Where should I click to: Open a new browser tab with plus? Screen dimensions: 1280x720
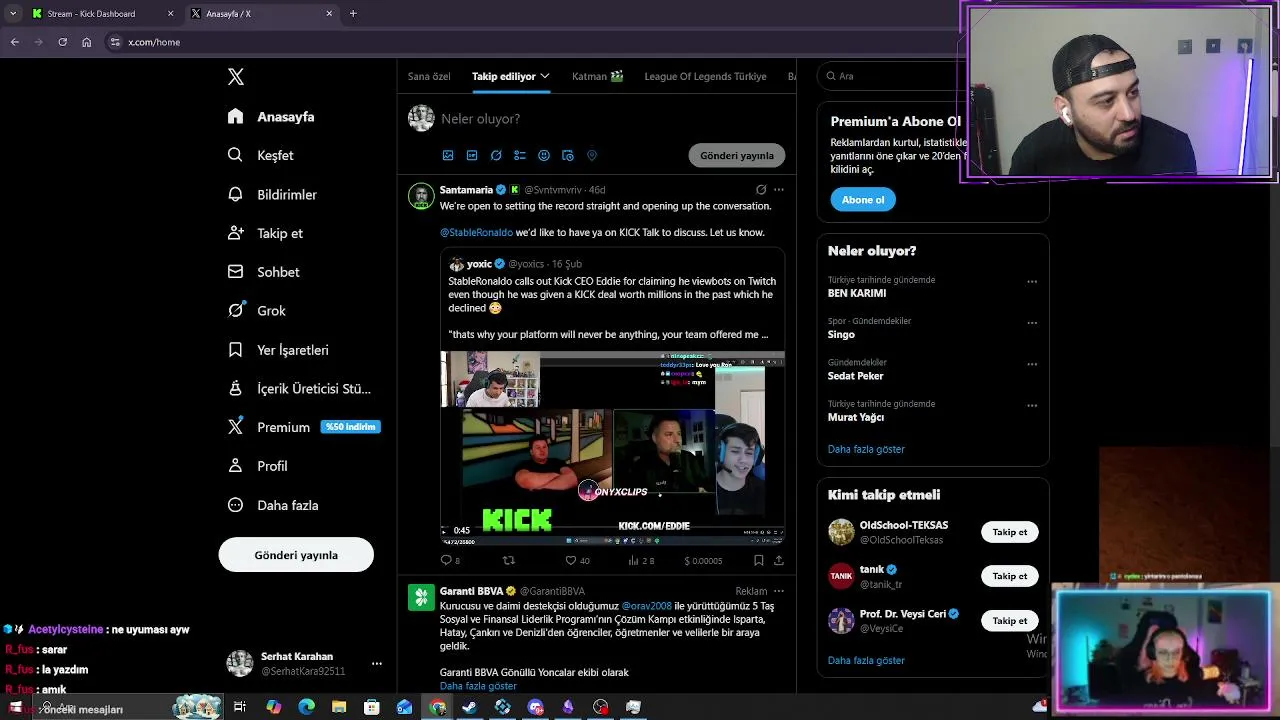click(x=353, y=14)
